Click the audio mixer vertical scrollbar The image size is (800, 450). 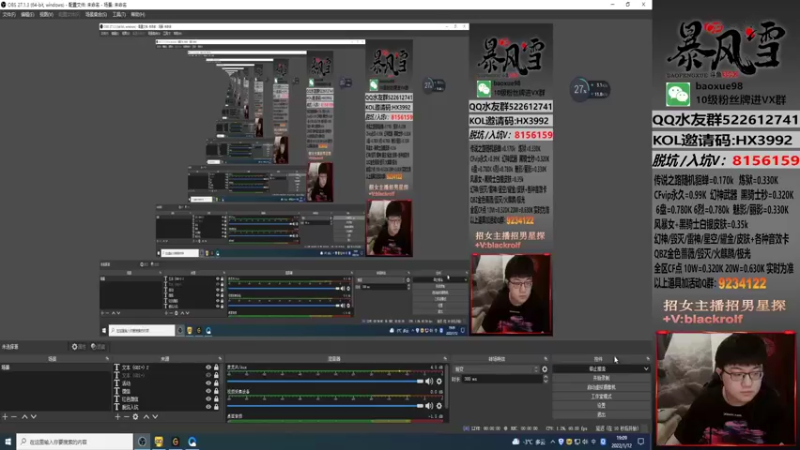pos(447,385)
